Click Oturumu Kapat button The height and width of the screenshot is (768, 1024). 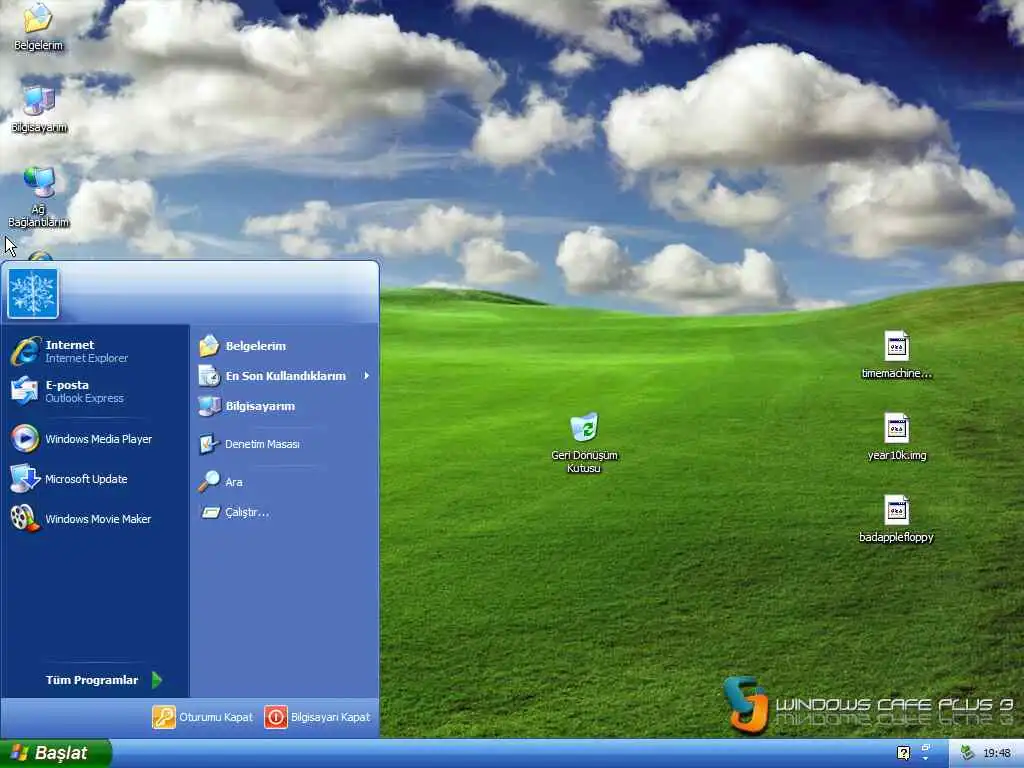pyautogui.click(x=202, y=717)
